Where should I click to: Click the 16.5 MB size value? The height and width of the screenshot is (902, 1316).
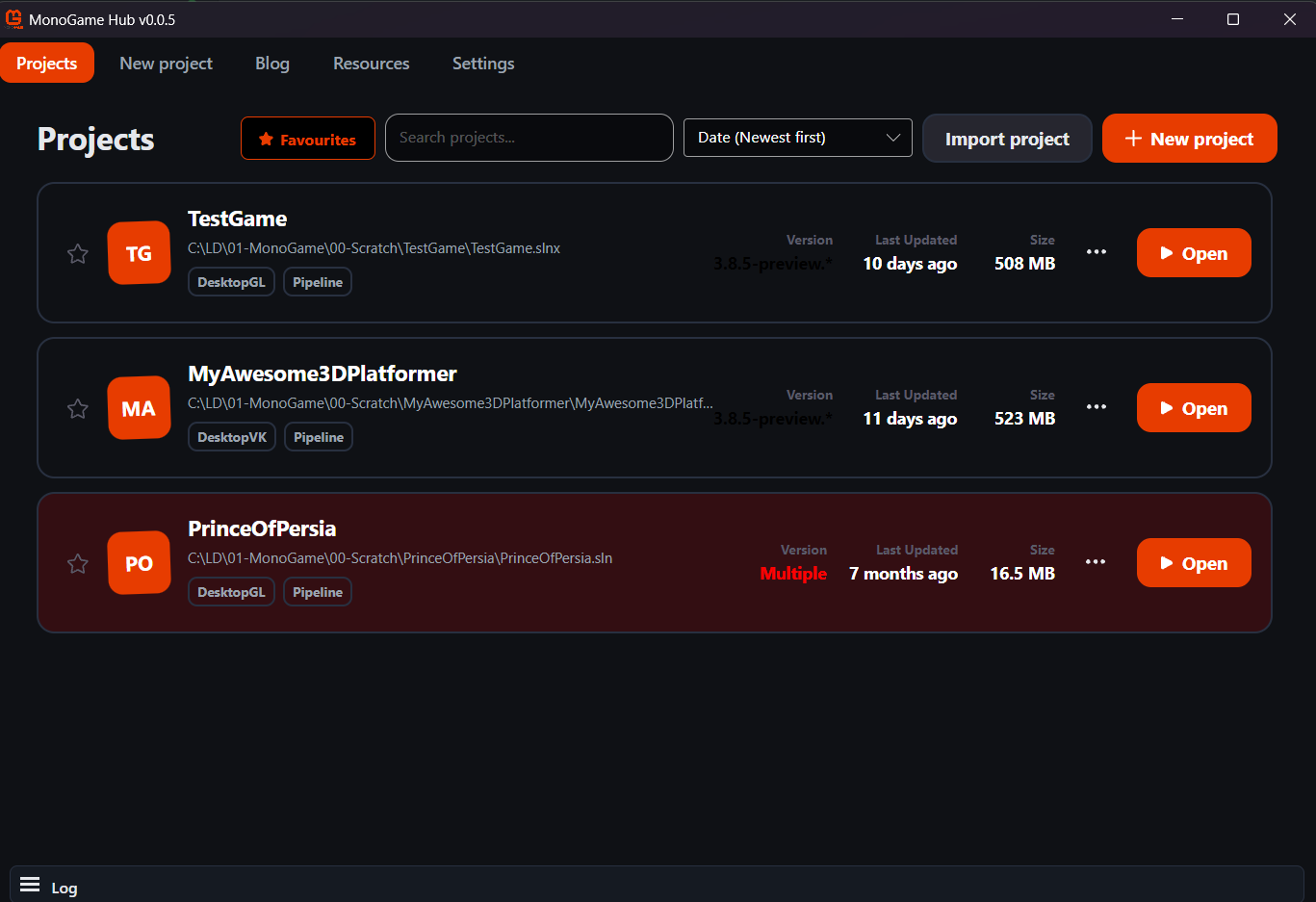(x=1022, y=574)
